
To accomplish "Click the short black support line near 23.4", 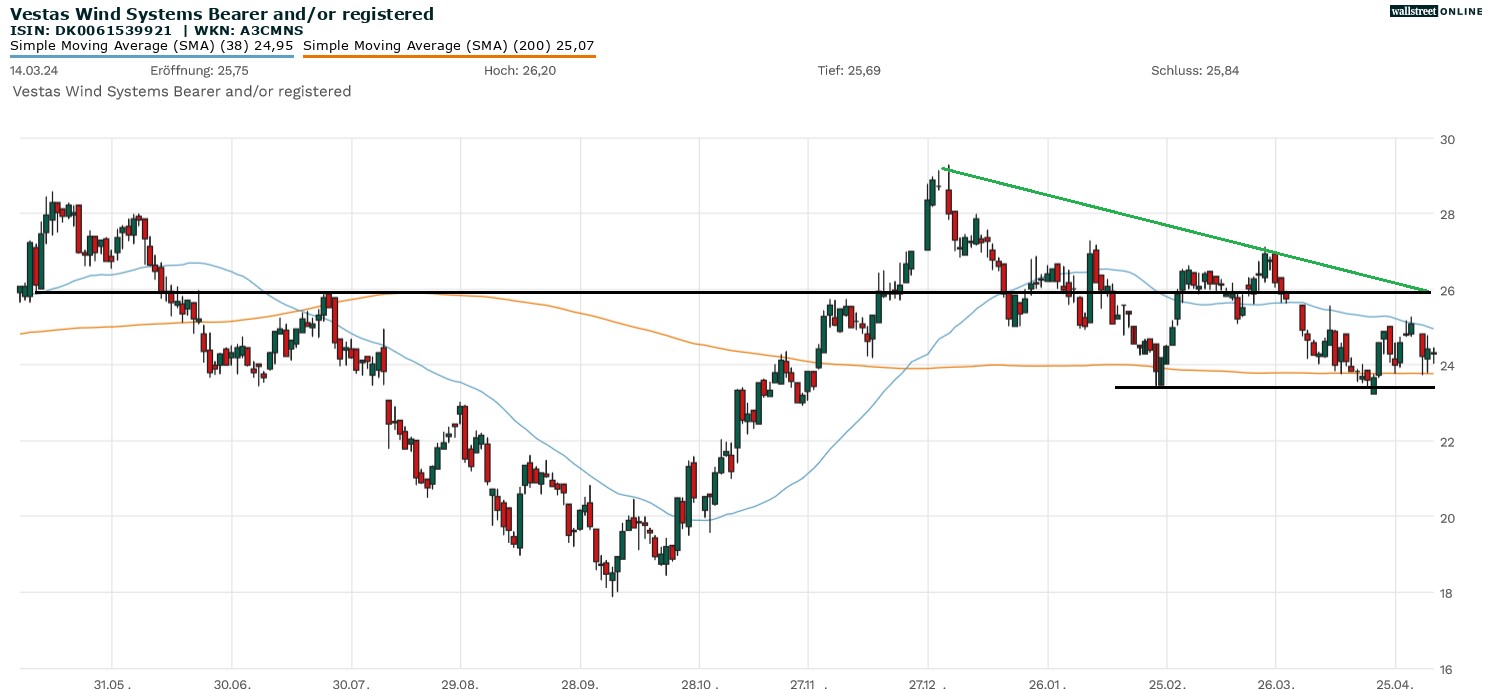I will pyautogui.click(x=1270, y=387).
